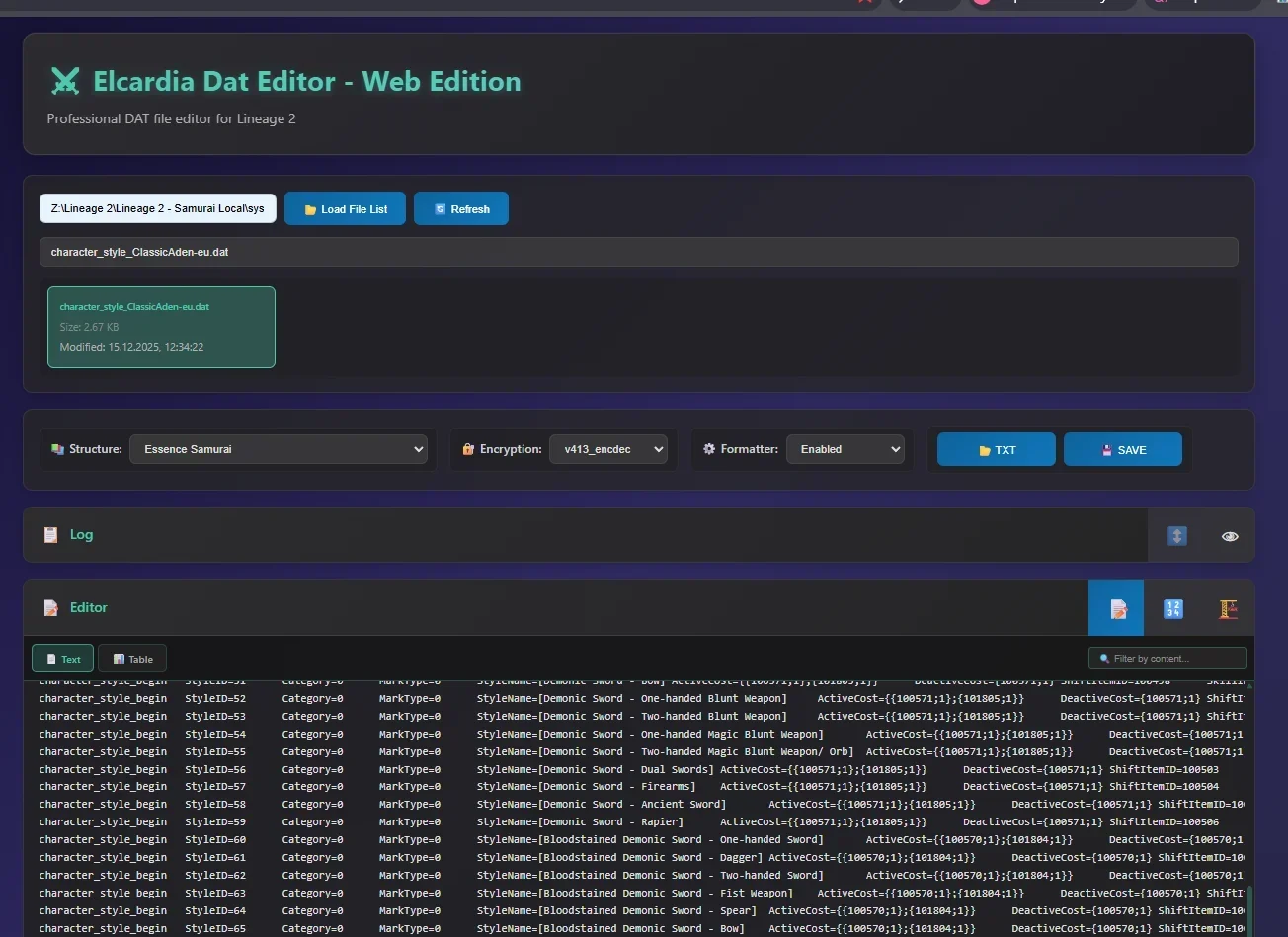Image resolution: width=1288 pixels, height=937 pixels.
Task: Switch to the Text view tab
Action: pyautogui.click(x=62, y=659)
